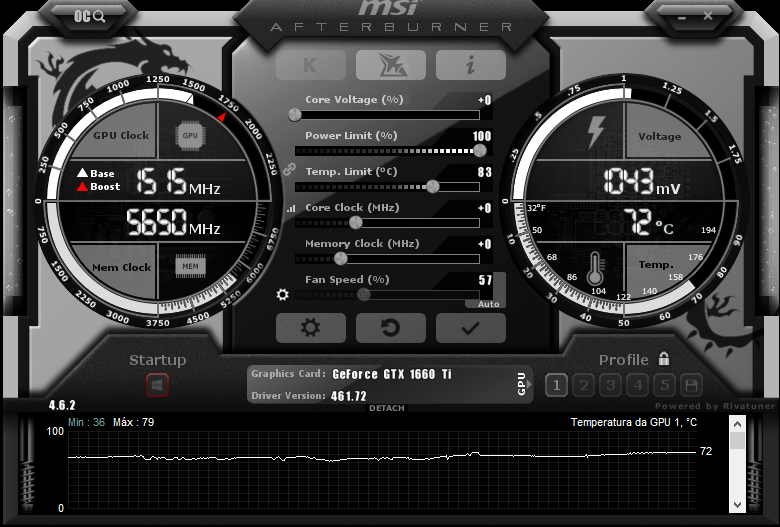Click the DETACH monitor button
This screenshot has height=527, width=780.
387,408
